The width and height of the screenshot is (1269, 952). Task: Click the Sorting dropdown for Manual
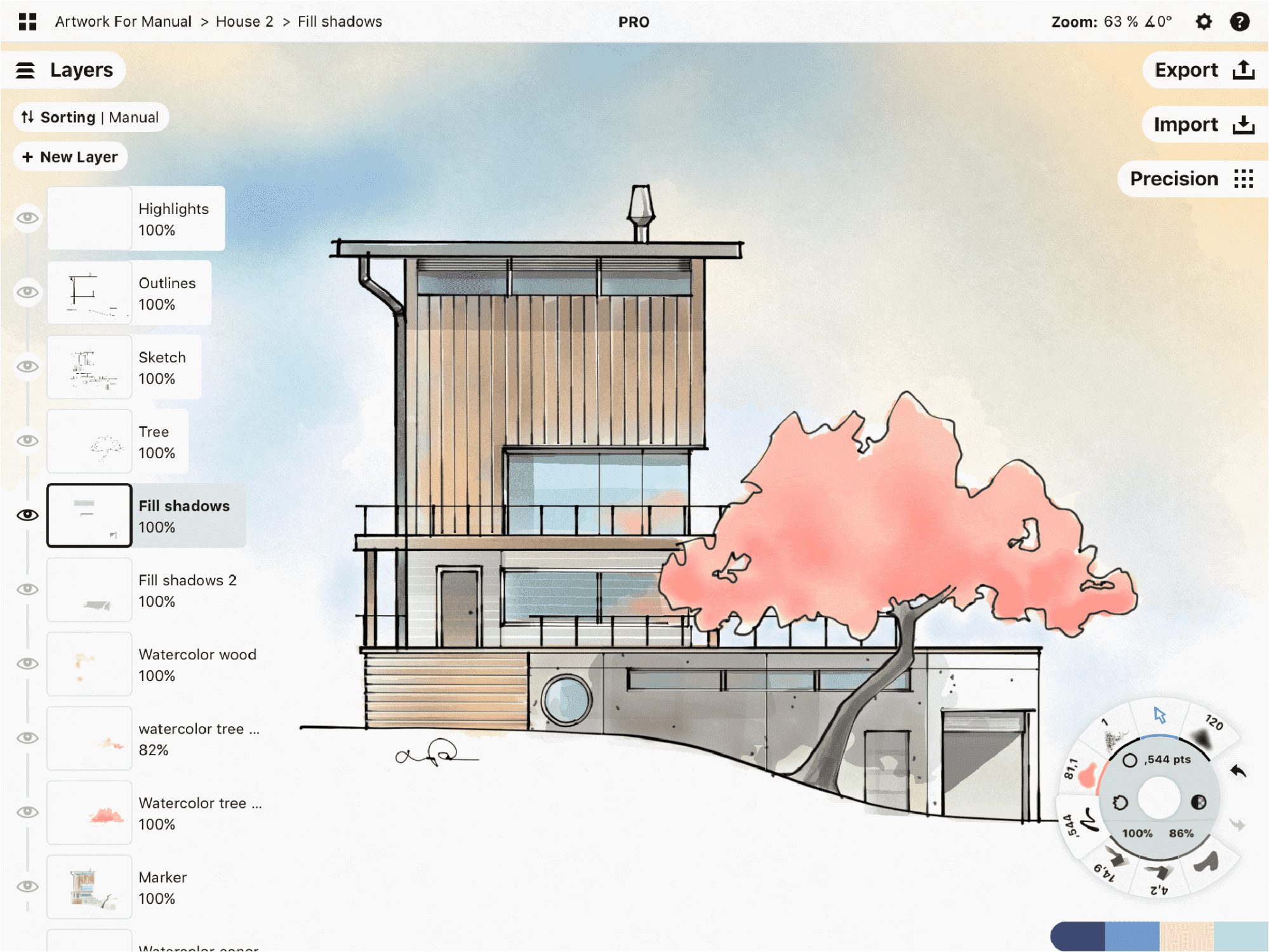89,118
